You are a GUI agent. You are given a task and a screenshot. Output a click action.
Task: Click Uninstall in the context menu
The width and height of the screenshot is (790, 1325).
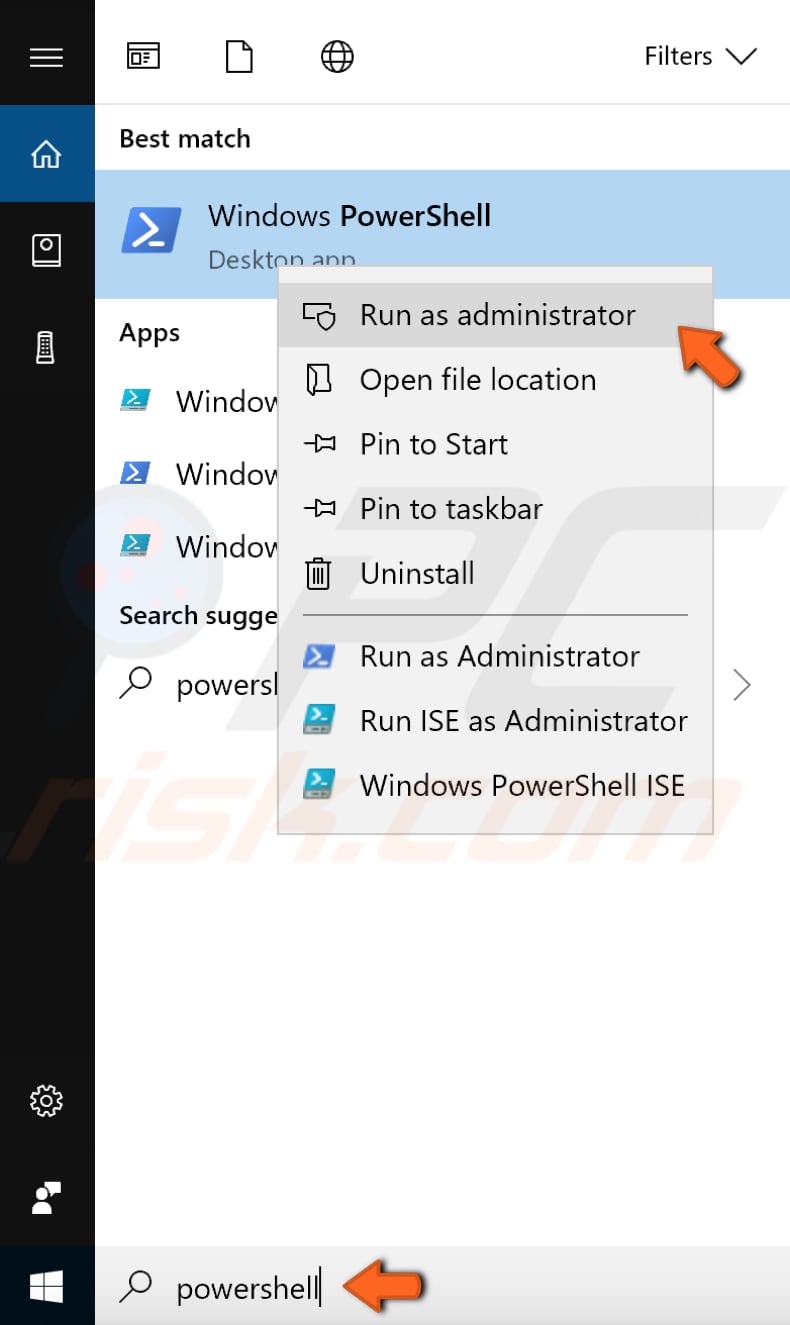pos(417,573)
